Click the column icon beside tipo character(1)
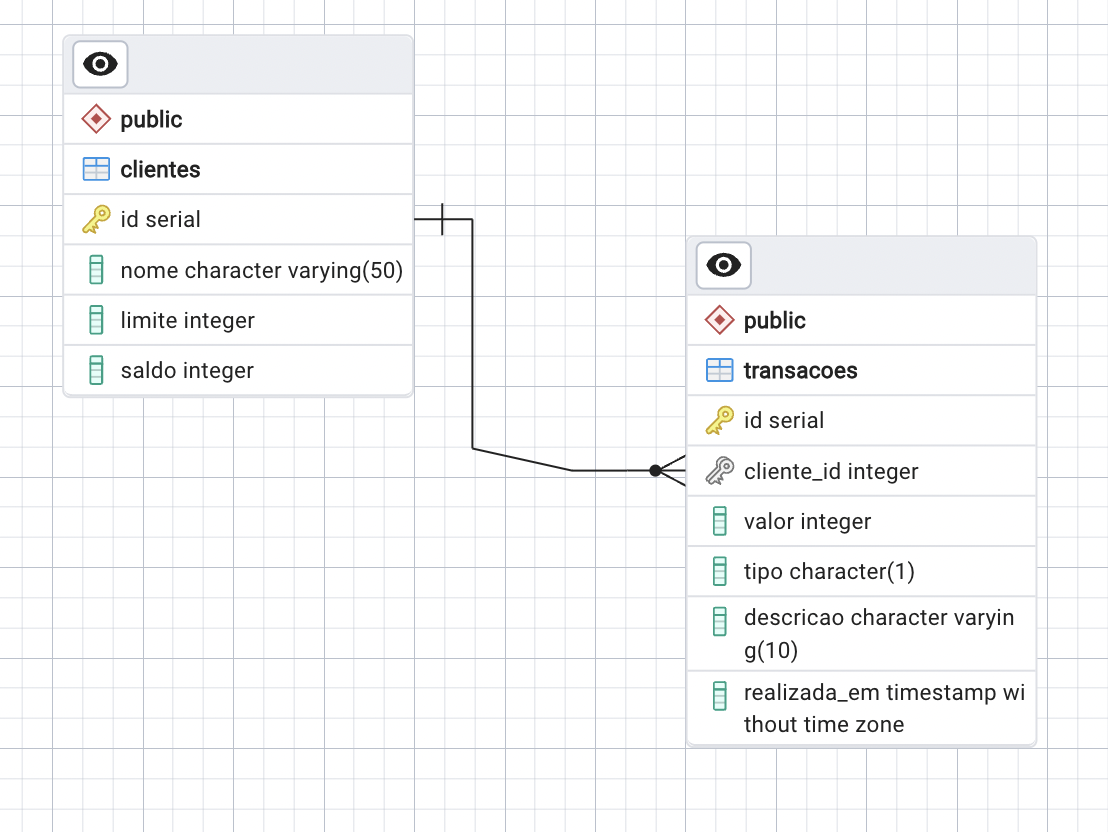 [719, 571]
